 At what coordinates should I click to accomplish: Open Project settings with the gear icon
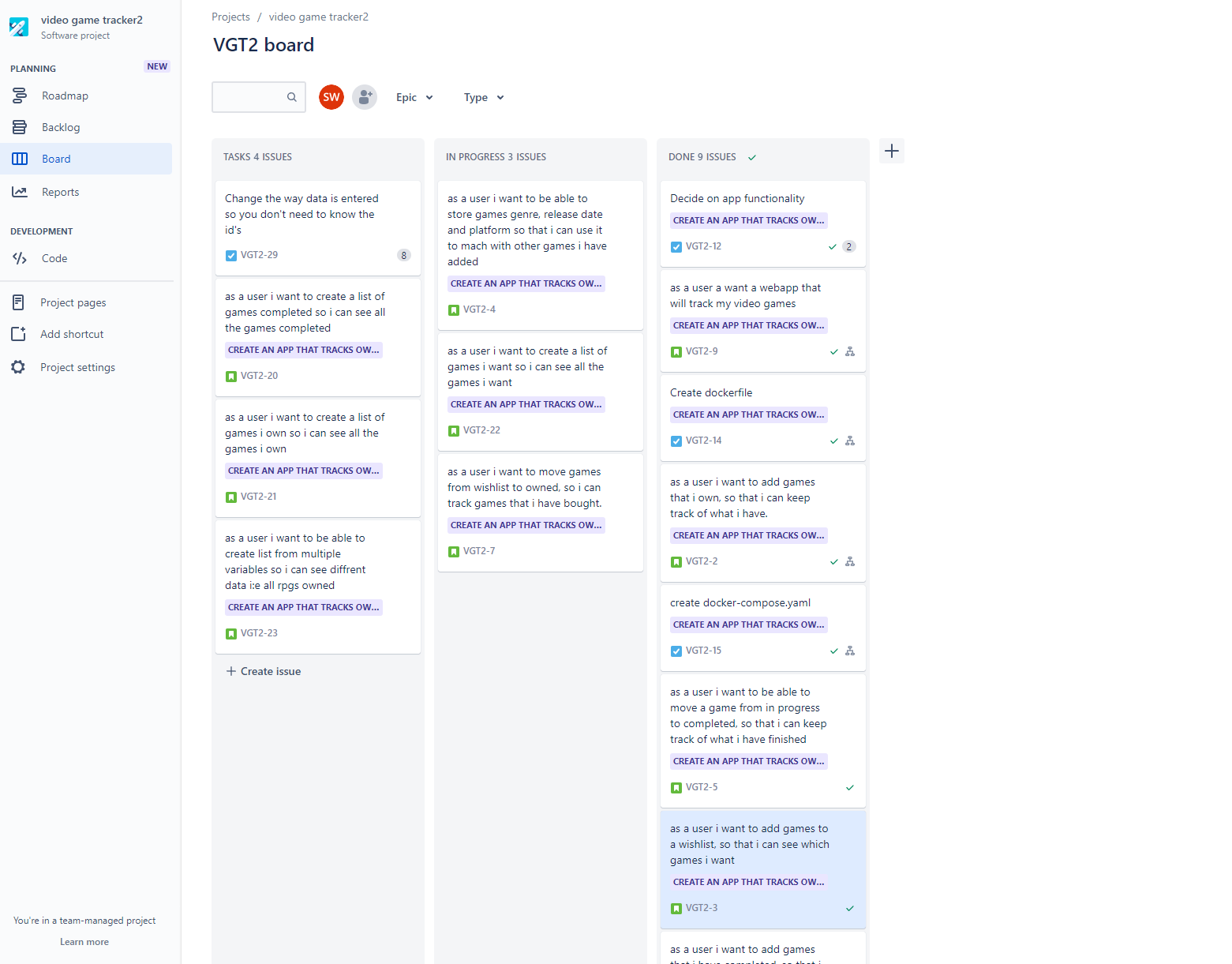tap(19, 366)
